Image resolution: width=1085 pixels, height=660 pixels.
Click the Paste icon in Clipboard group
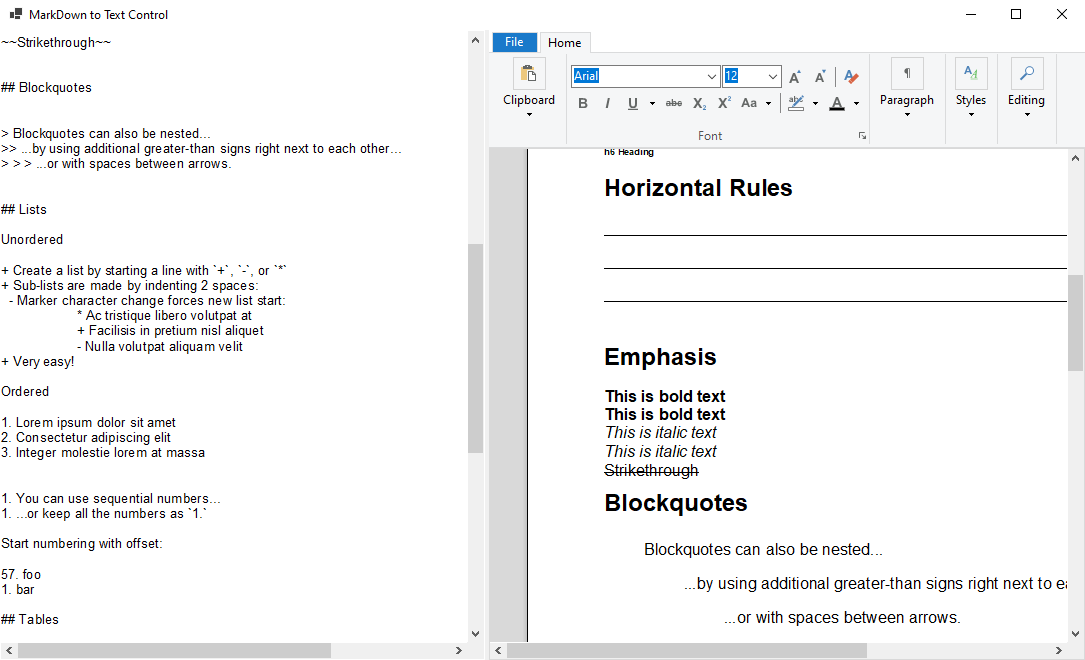pyautogui.click(x=529, y=73)
